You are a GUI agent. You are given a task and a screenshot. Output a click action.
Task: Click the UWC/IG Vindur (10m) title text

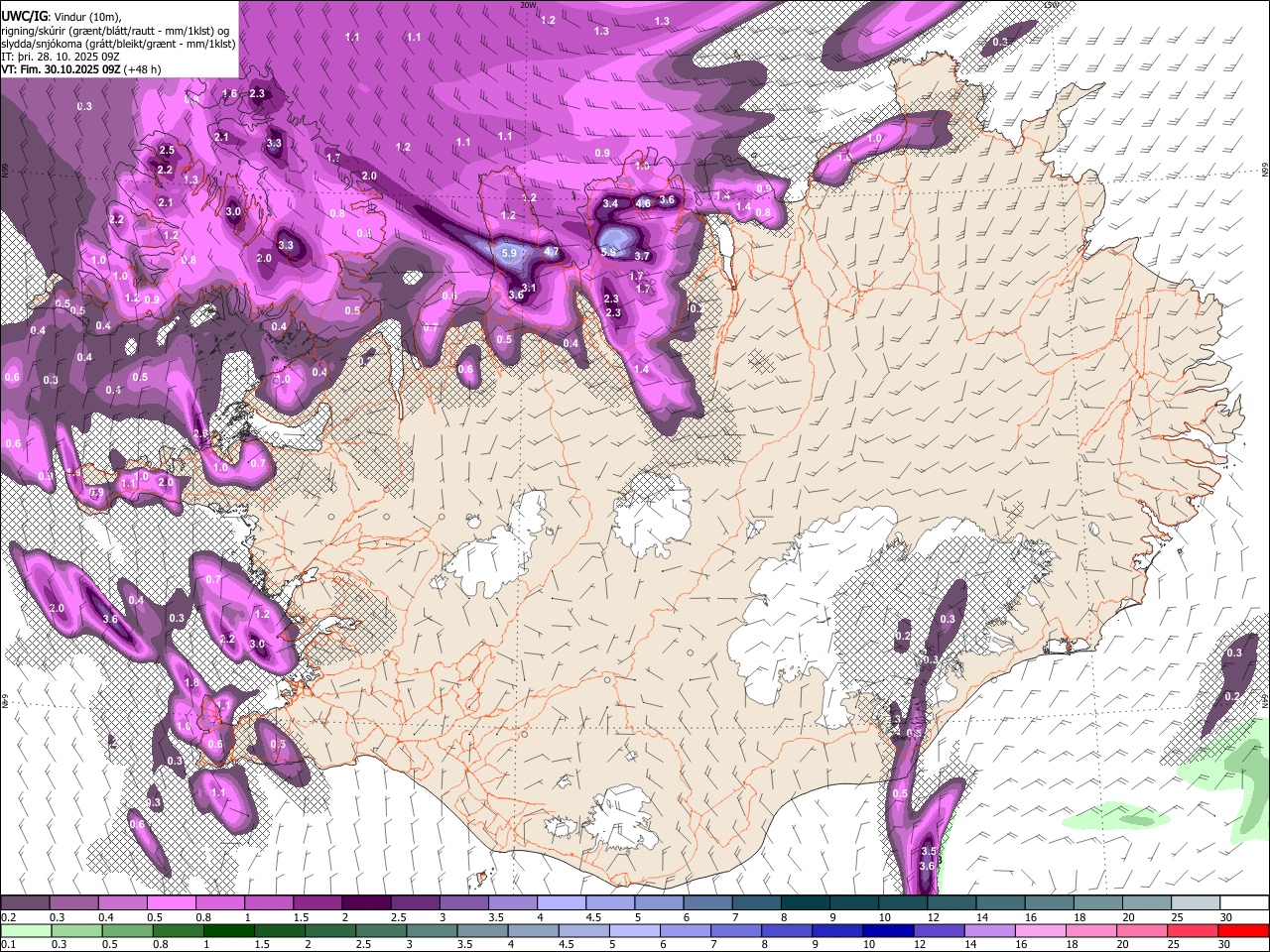[61, 15]
